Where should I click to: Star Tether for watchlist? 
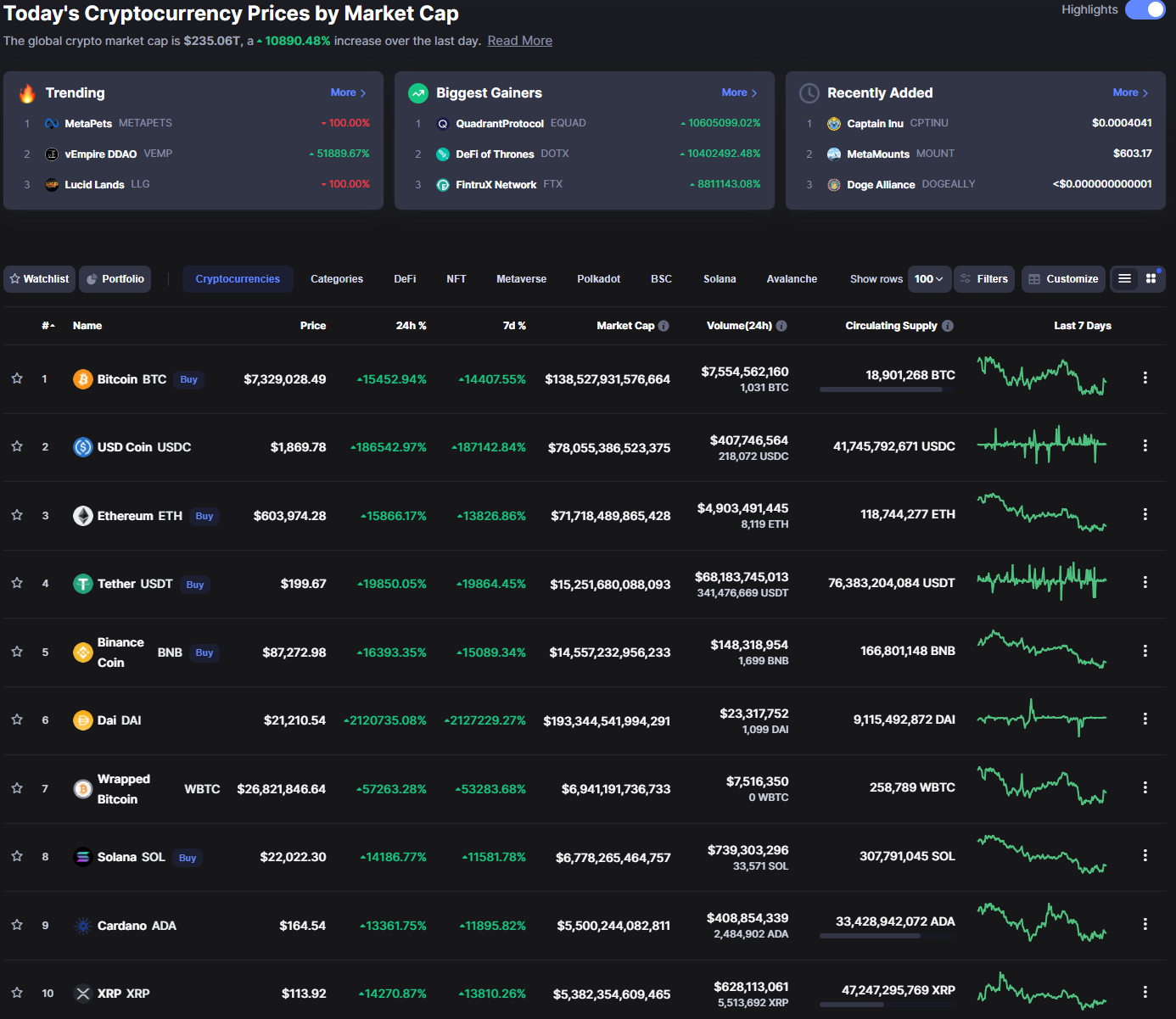click(17, 583)
